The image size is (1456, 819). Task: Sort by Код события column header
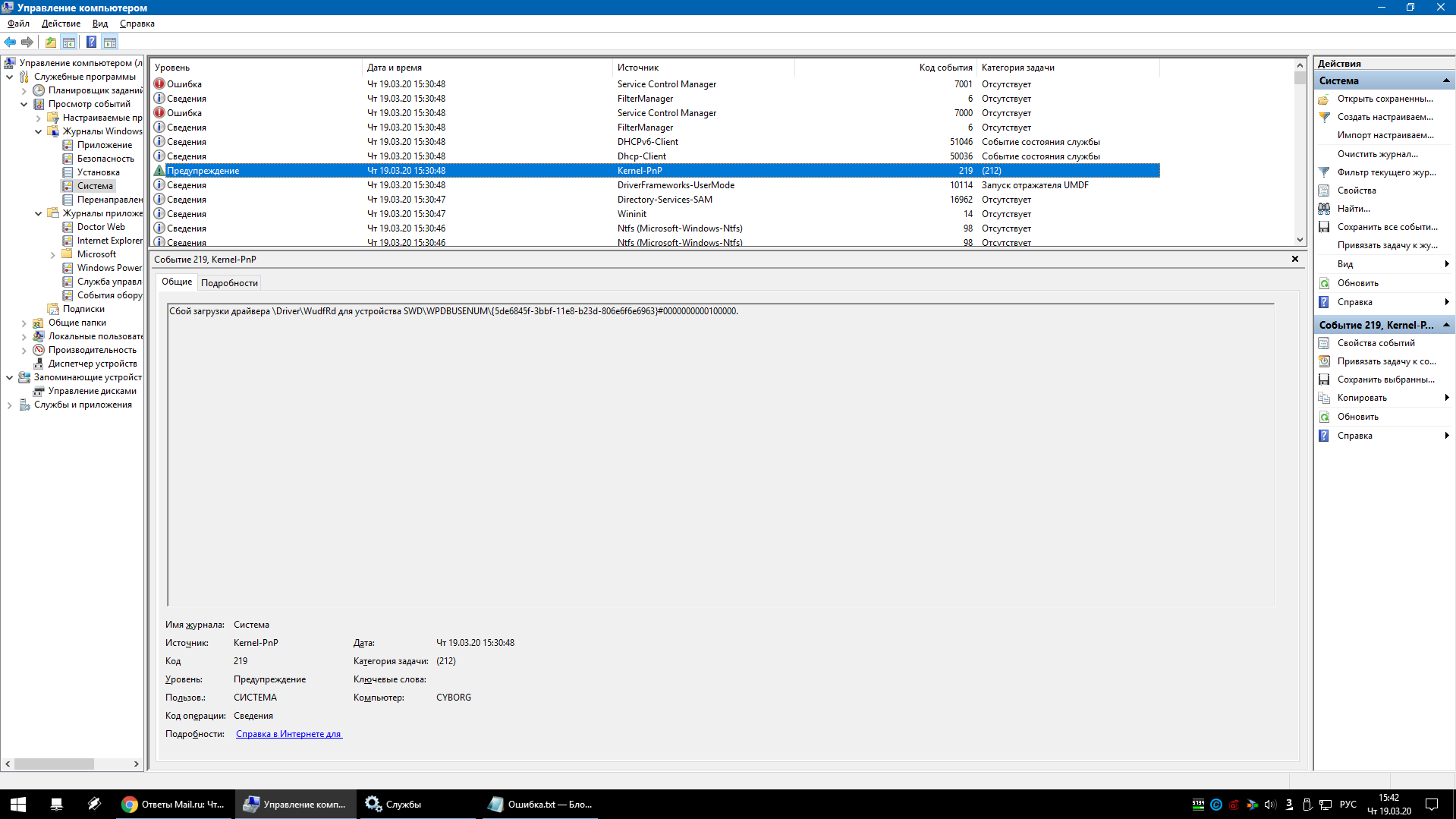click(x=886, y=68)
